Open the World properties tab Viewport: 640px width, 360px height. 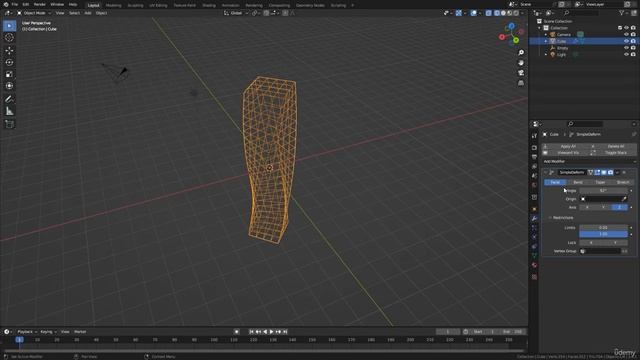pyautogui.click(x=534, y=186)
